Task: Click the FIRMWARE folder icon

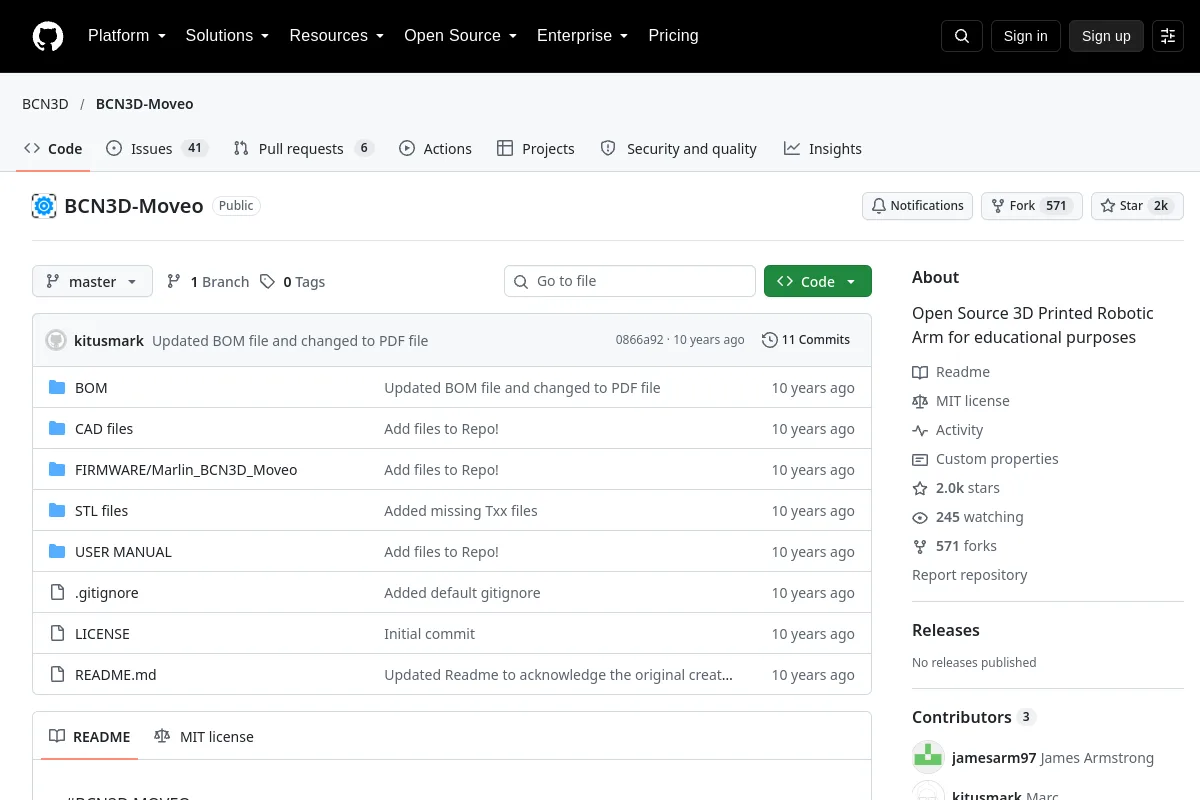Action: pyautogui.click(x=57, y=470)
